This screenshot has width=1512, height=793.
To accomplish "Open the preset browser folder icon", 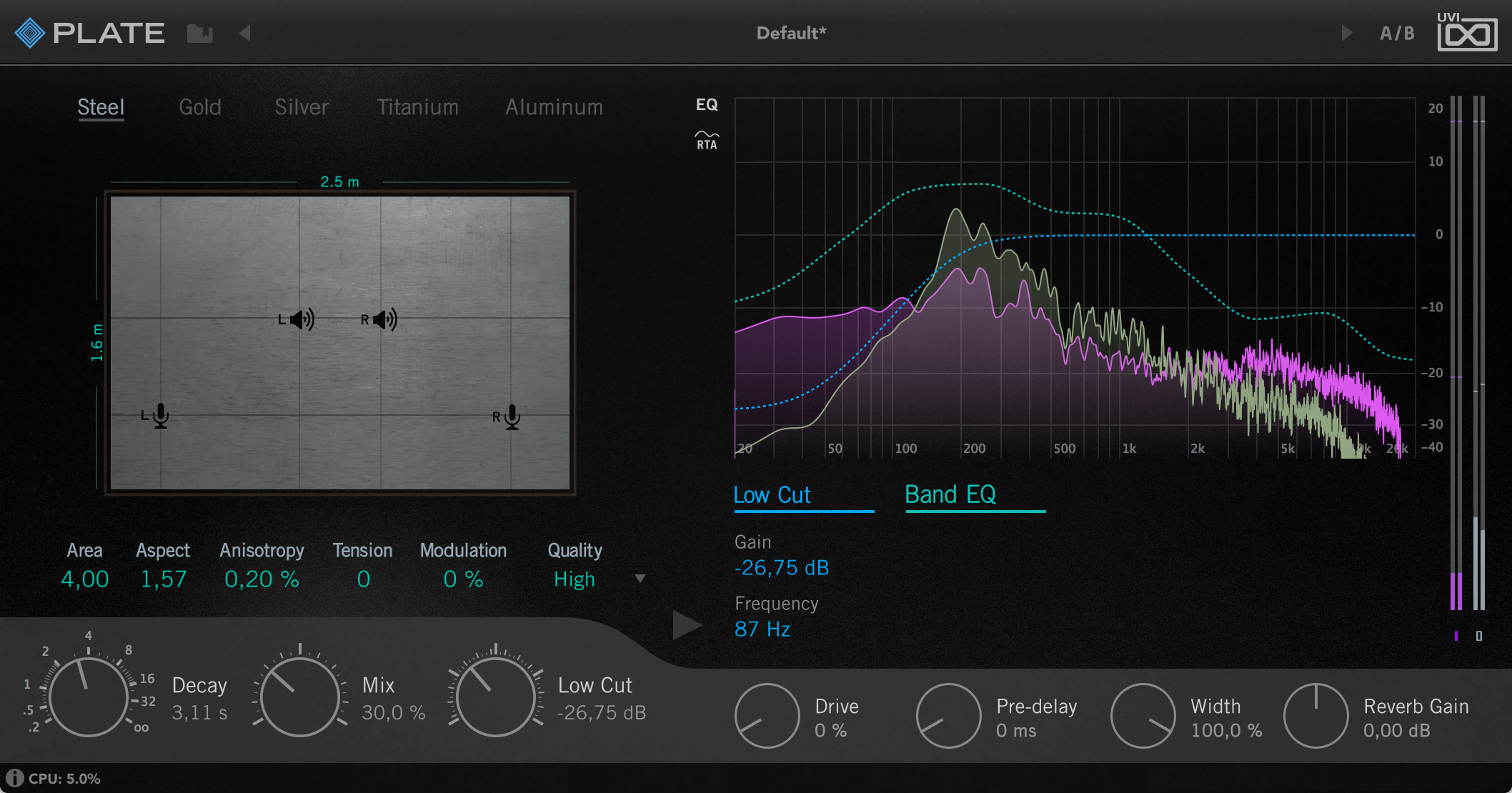I will click(201, 31).
